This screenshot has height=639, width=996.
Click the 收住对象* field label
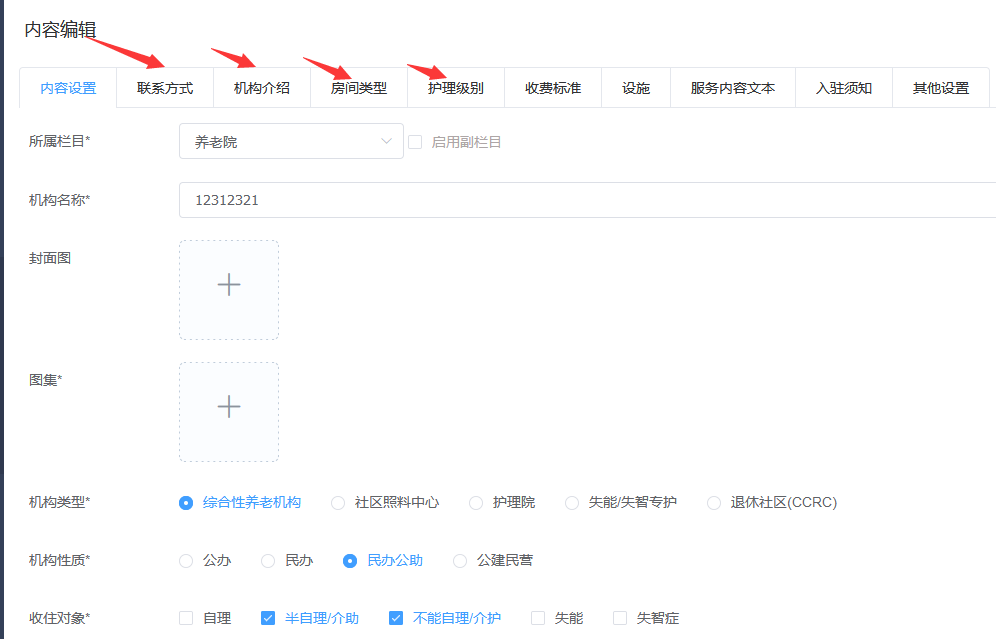click(x=60, y=618)
